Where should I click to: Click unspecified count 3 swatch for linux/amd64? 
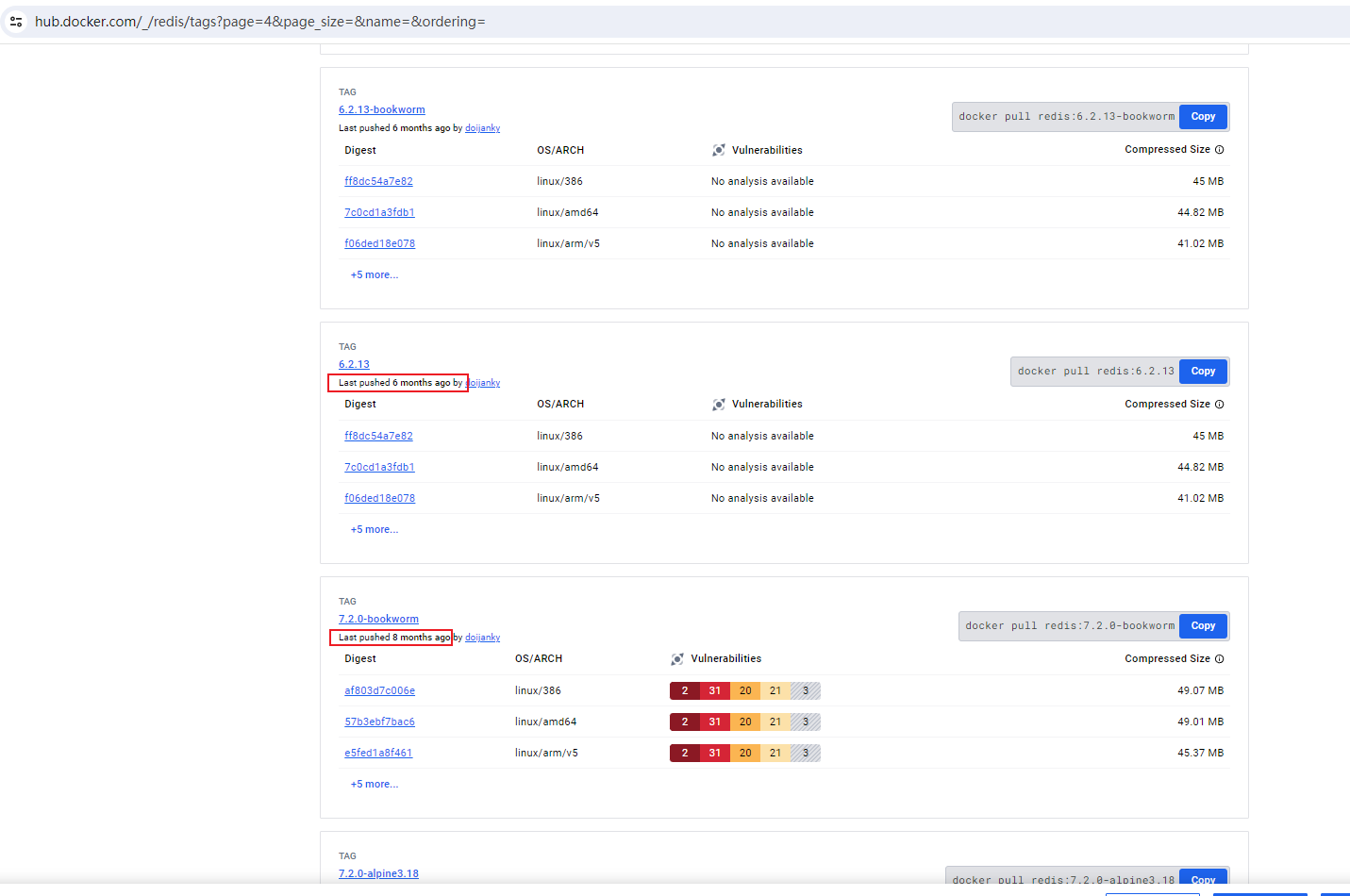pyautogui.click(x=806, y=722)
